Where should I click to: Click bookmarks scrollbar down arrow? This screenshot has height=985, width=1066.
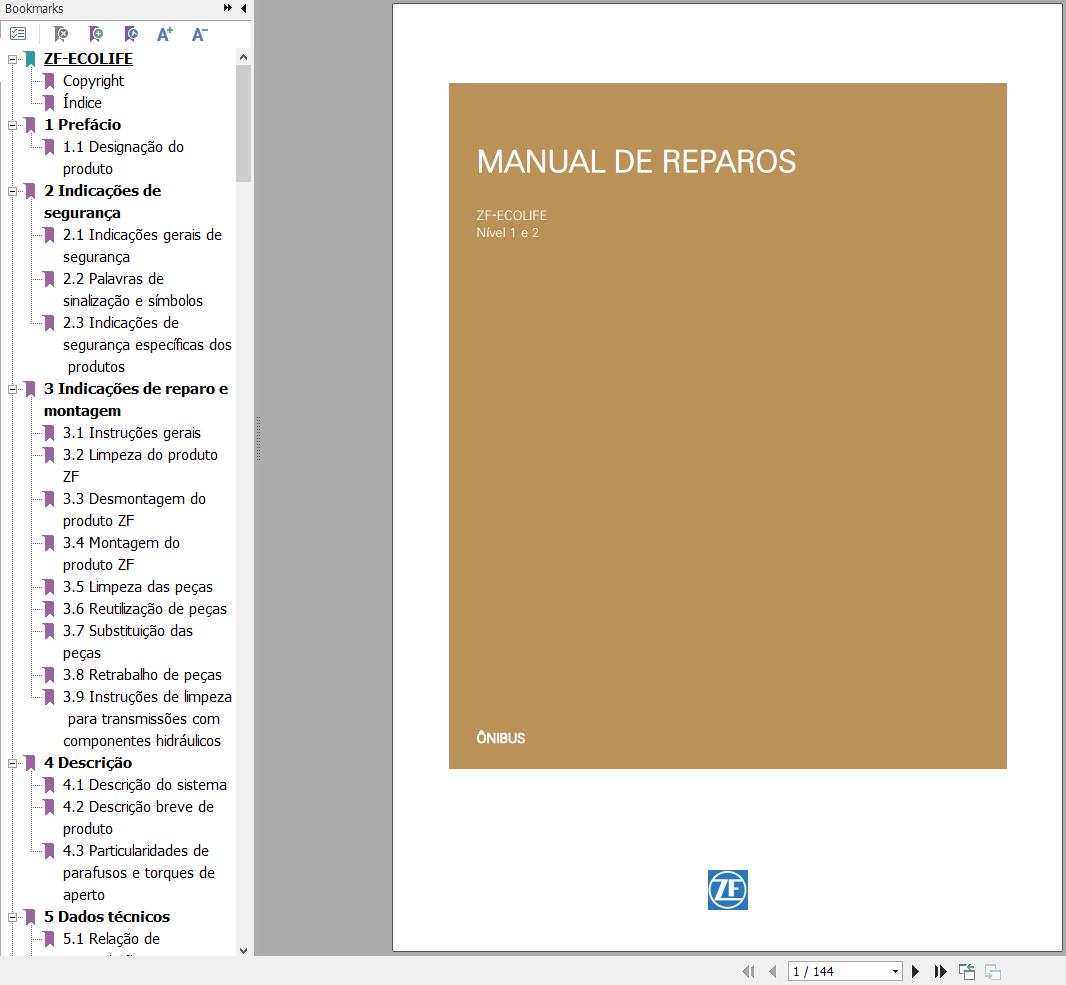243,950
